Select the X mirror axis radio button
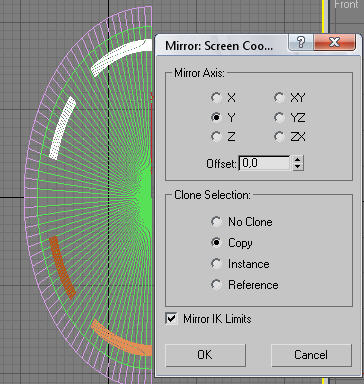The image size is (364, 384). tap(216, 98)
